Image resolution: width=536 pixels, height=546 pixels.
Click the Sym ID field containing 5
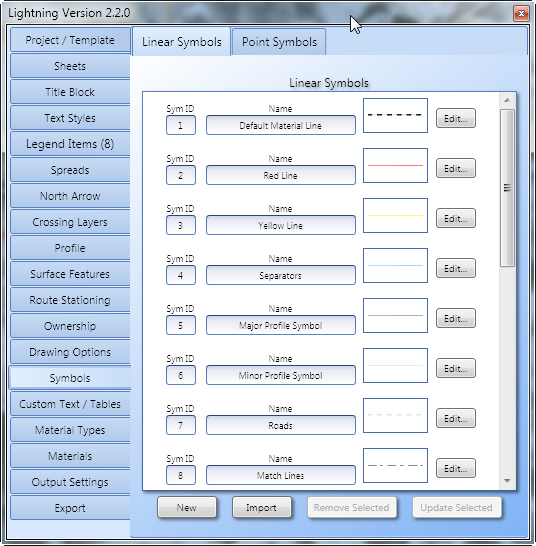coord(181,325)
